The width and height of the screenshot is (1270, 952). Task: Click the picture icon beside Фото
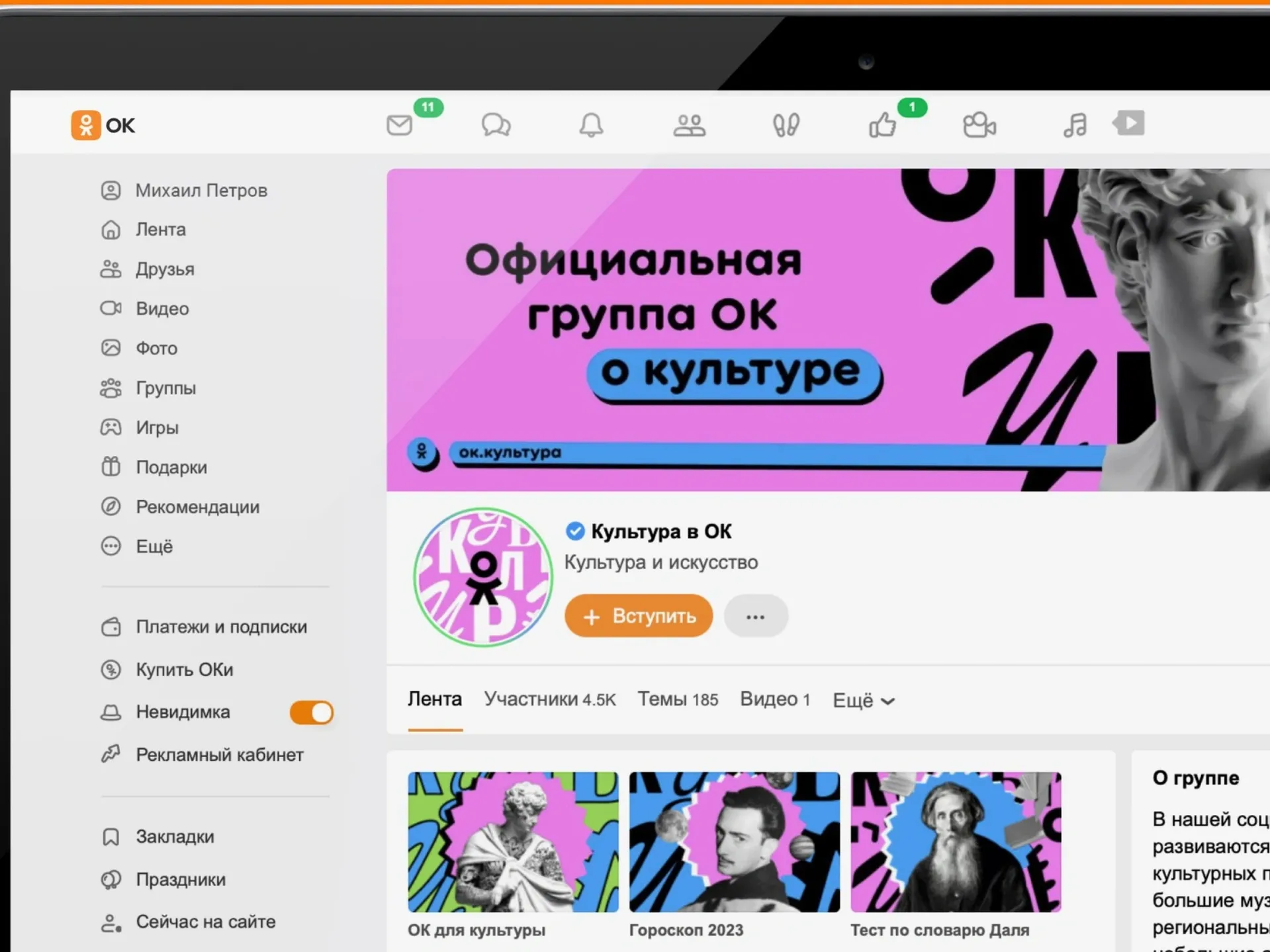pyautogui.click(x=111, y=348)
